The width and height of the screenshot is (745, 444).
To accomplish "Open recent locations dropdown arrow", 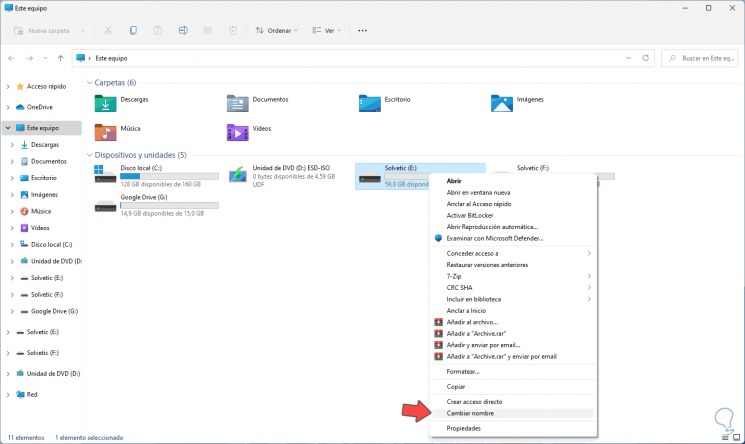I will 45,58.
